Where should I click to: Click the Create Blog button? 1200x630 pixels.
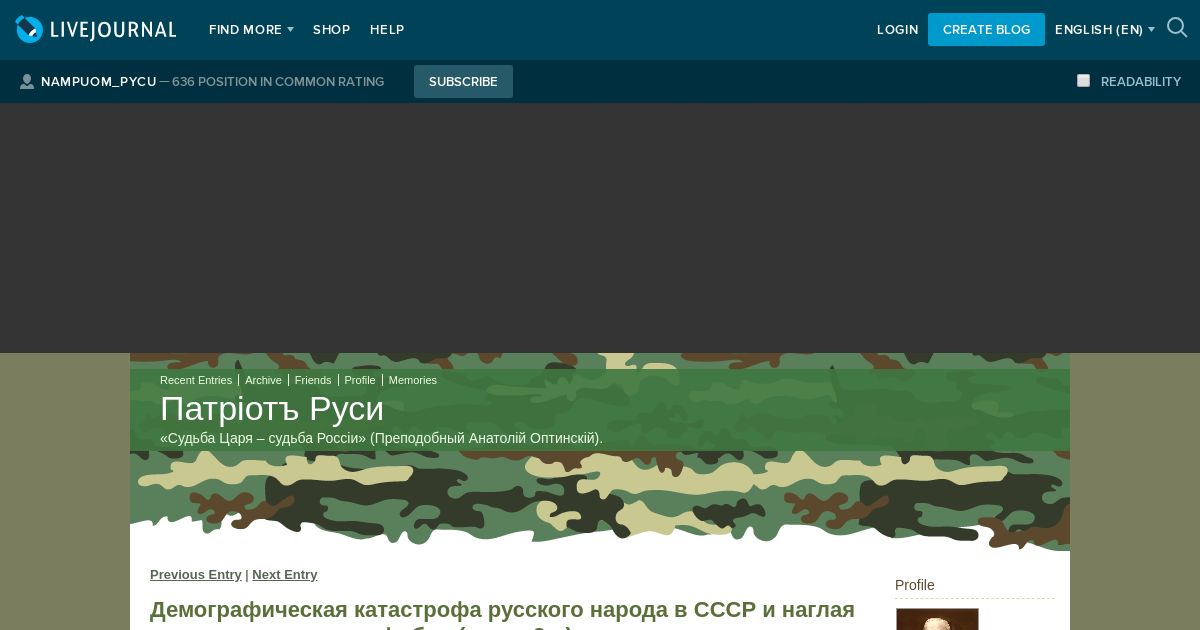(986, 29)
